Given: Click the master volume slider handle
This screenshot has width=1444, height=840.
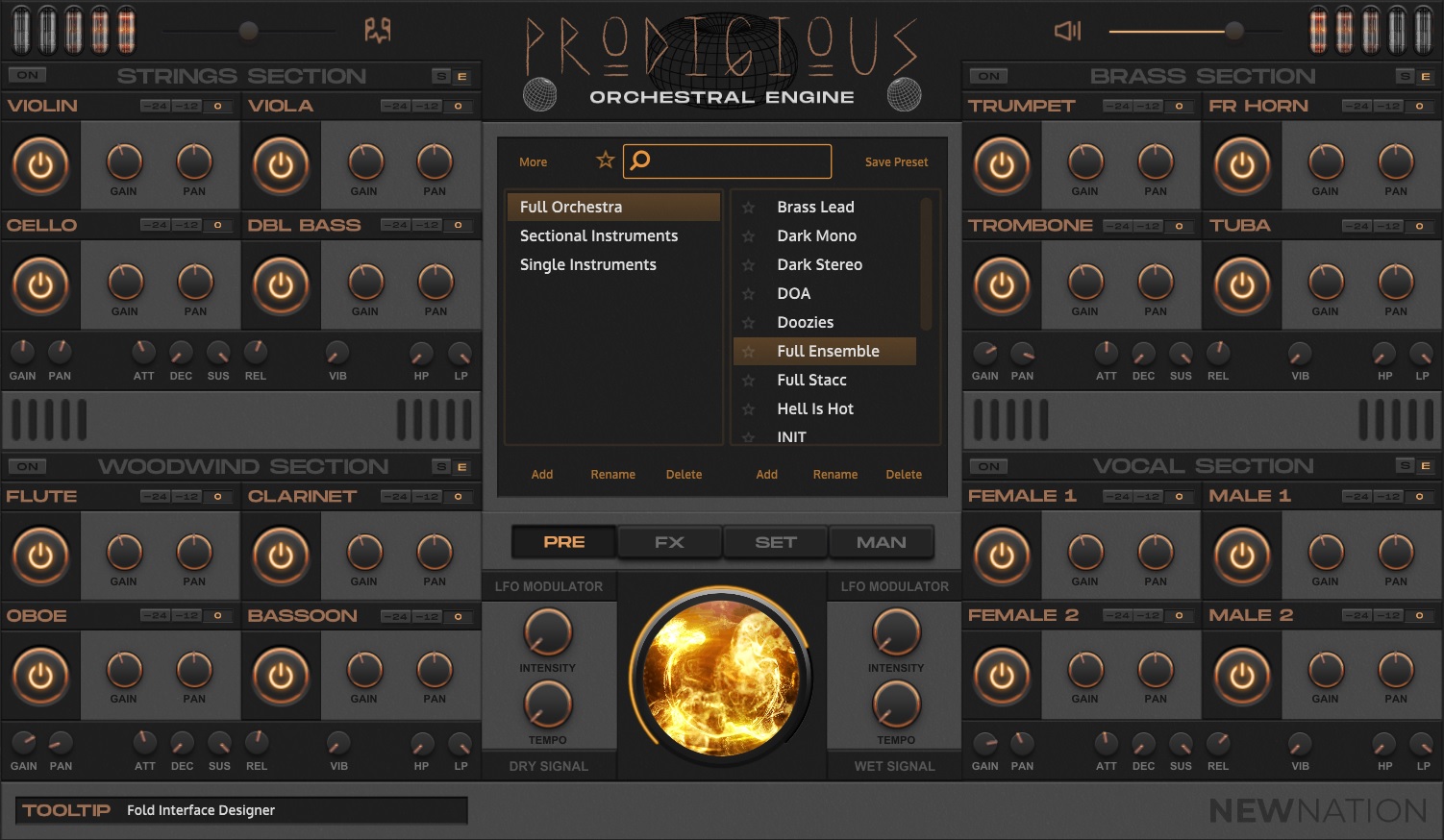Looking at the screenshot, I should click(1233, 31).
